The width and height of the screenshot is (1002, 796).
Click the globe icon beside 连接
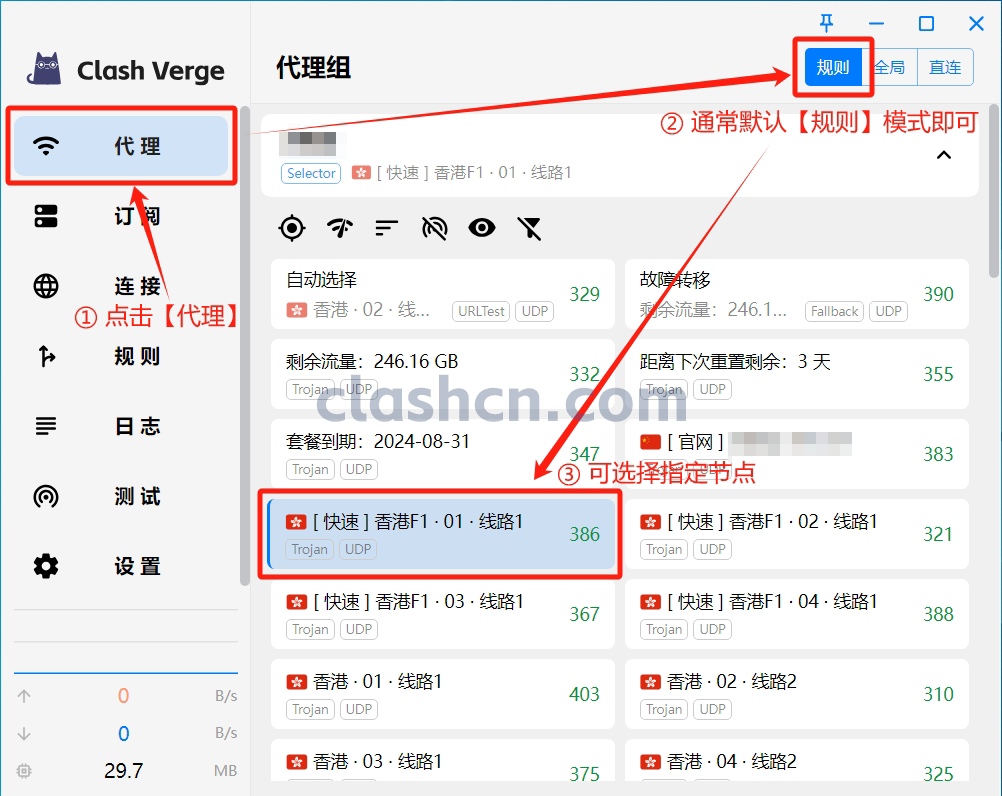(46, 286)
